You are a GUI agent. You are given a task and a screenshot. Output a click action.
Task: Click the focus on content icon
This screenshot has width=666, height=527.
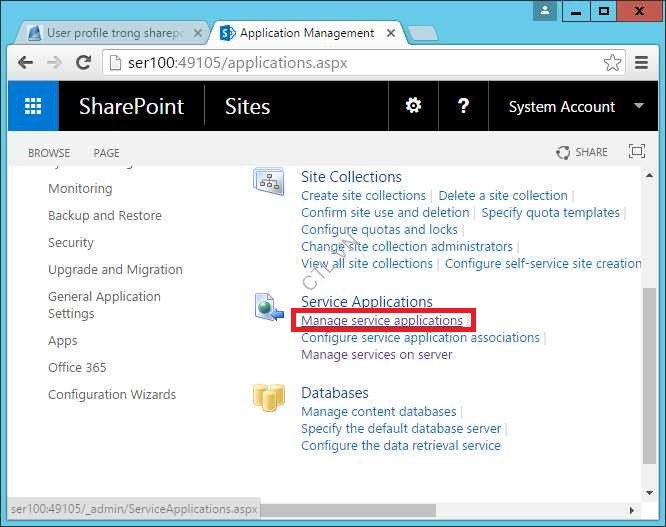[636, 152]
